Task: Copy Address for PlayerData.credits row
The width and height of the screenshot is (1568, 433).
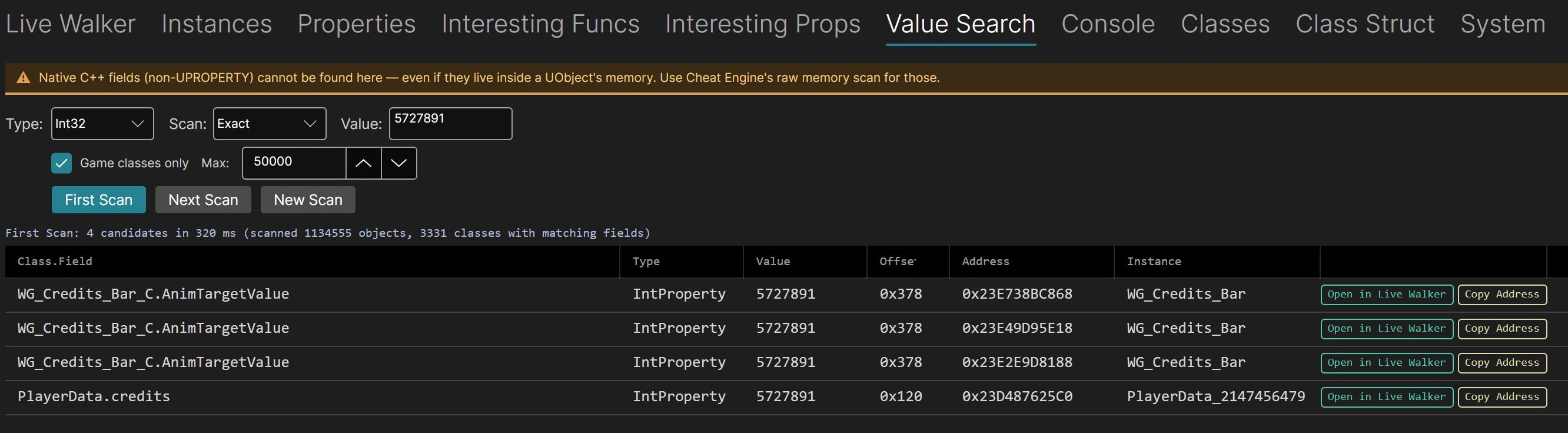Action: point(1501,396)
